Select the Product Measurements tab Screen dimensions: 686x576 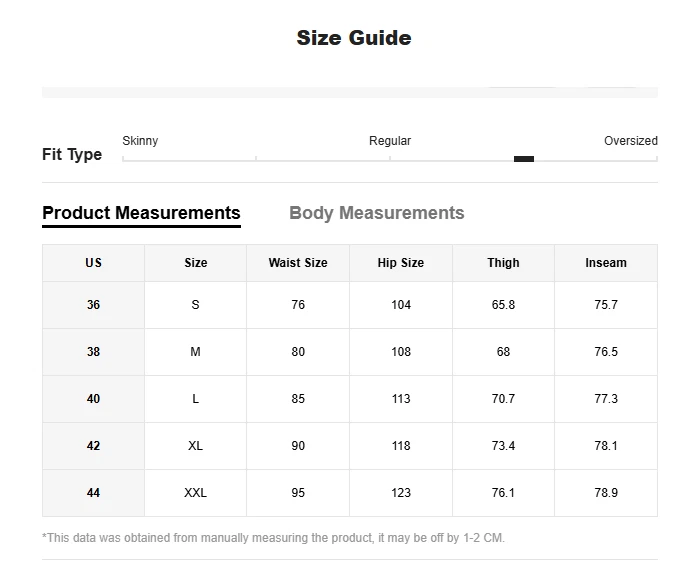141,213
